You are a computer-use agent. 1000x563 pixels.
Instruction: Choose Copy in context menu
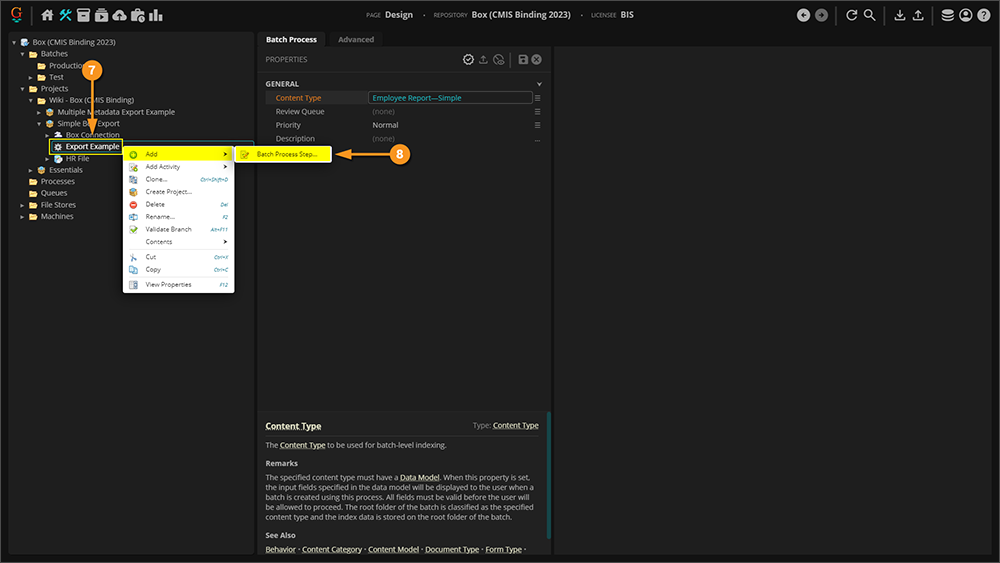click(179, 270)
